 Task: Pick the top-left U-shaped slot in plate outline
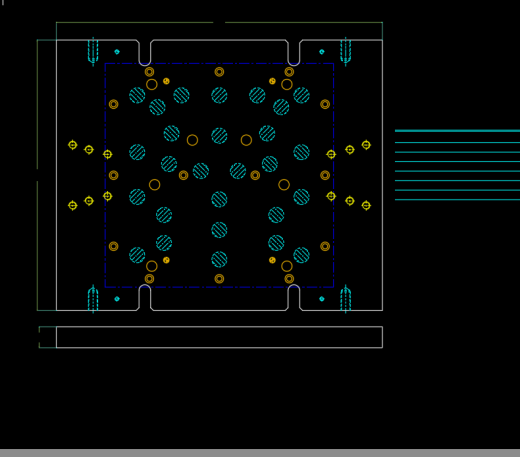click(145, 52)
